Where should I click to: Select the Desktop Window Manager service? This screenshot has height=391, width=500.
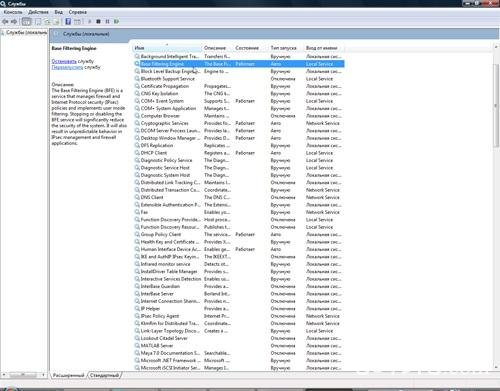[239, 138]
